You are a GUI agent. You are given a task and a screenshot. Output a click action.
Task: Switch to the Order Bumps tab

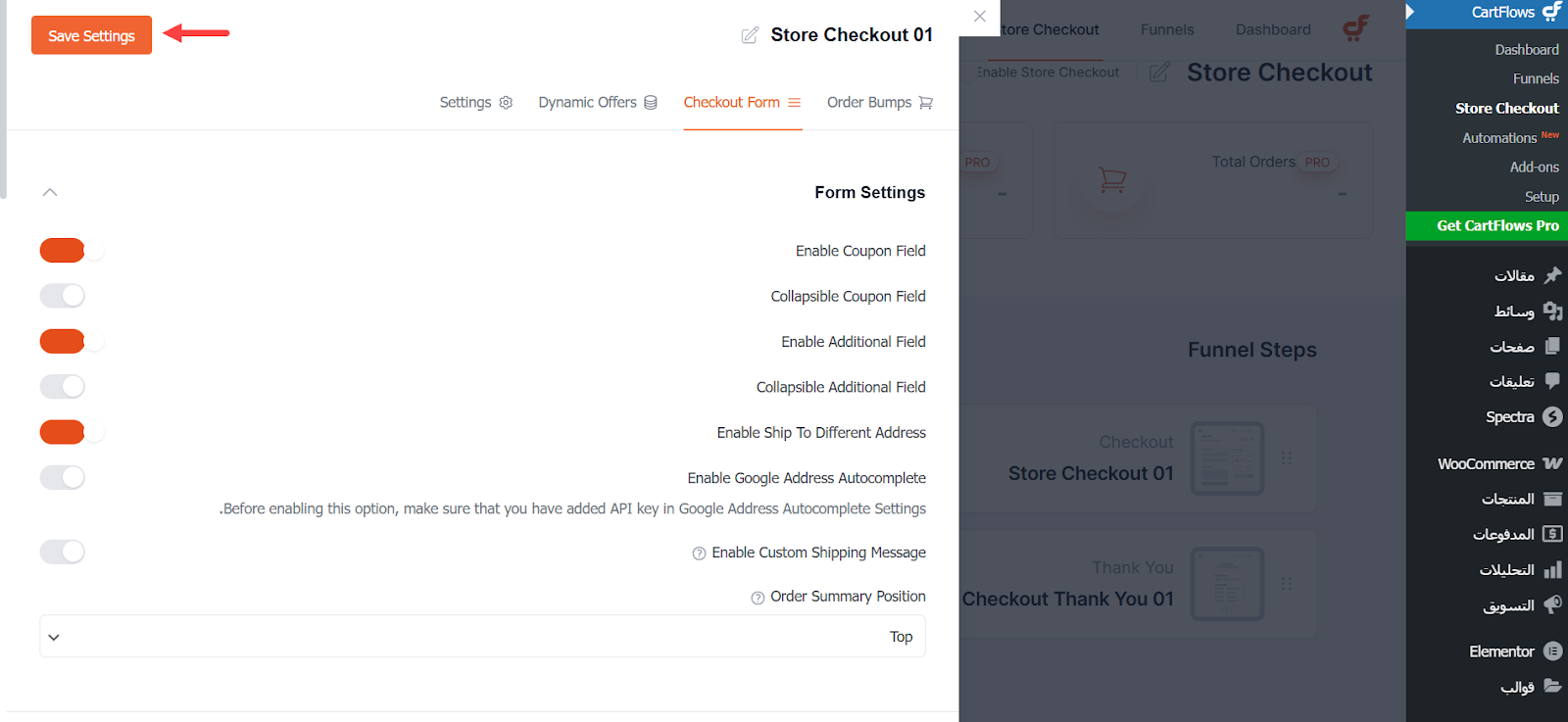[879, 102]
